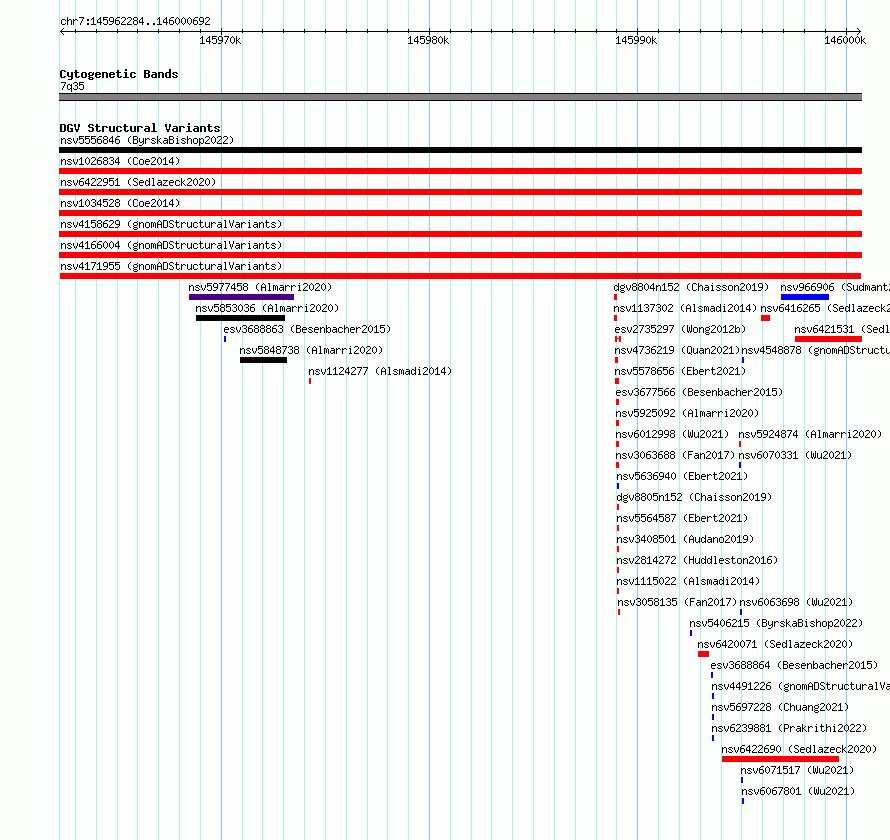The height and width of the screenshot is (840, 890).
Task: Click nsv6421531 variant label
Action: pos(842,329)
